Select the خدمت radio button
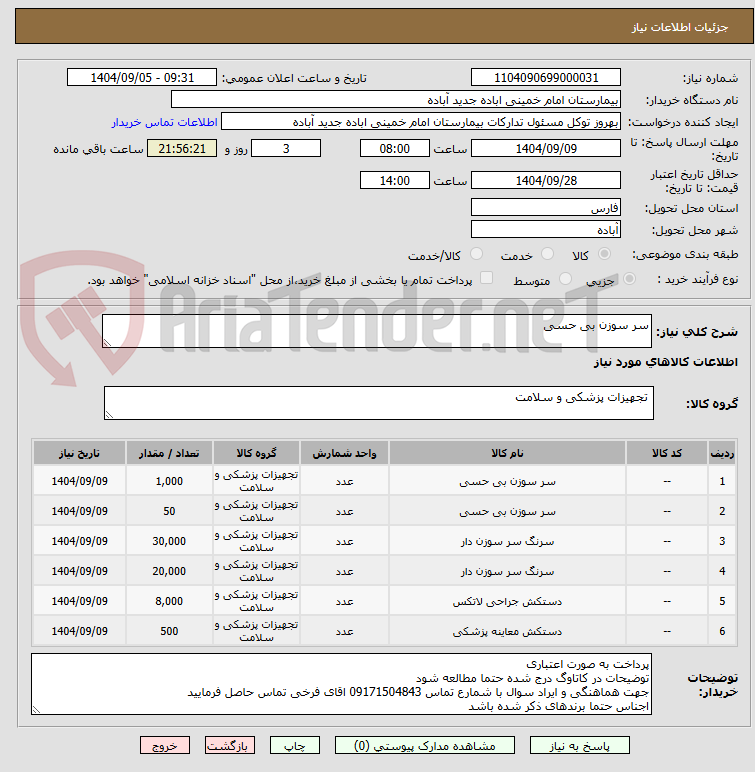This screenshot has width=755, height=772. click(x=547, y=254)
